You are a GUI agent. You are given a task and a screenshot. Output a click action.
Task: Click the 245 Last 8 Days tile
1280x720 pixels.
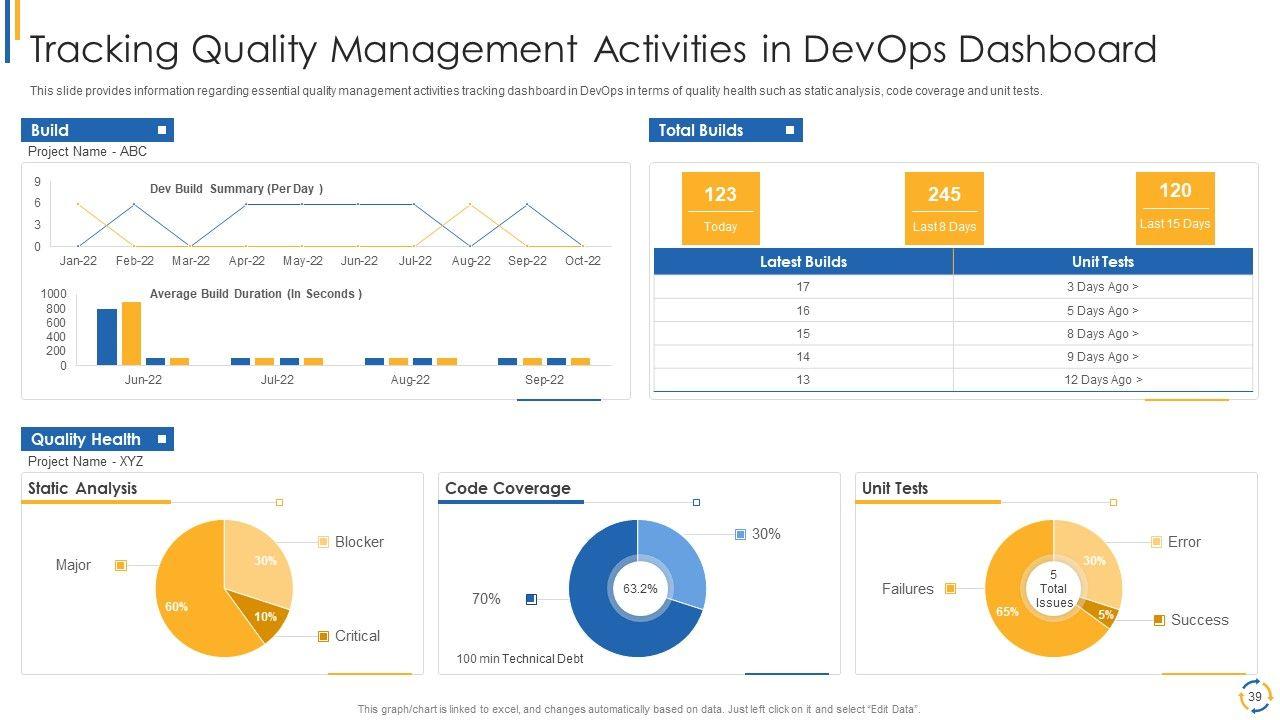pyautogui.click(x=944, y=208)
